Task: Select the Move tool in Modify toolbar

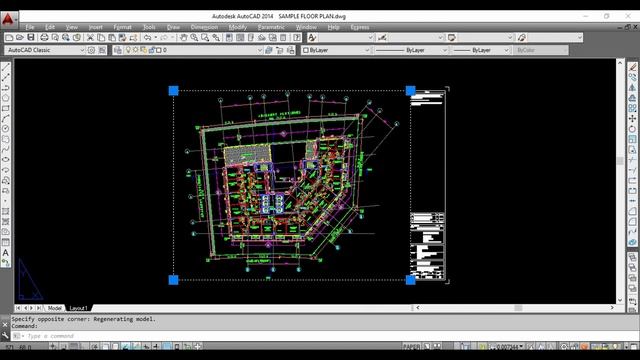Action: [632, 118]
